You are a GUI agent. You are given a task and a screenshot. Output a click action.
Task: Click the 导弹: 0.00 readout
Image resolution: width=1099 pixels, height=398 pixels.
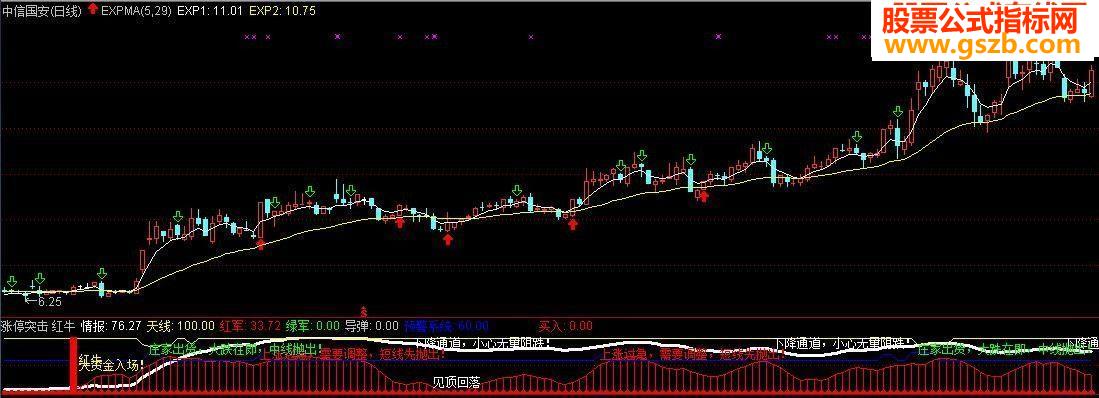pos(371,325)
